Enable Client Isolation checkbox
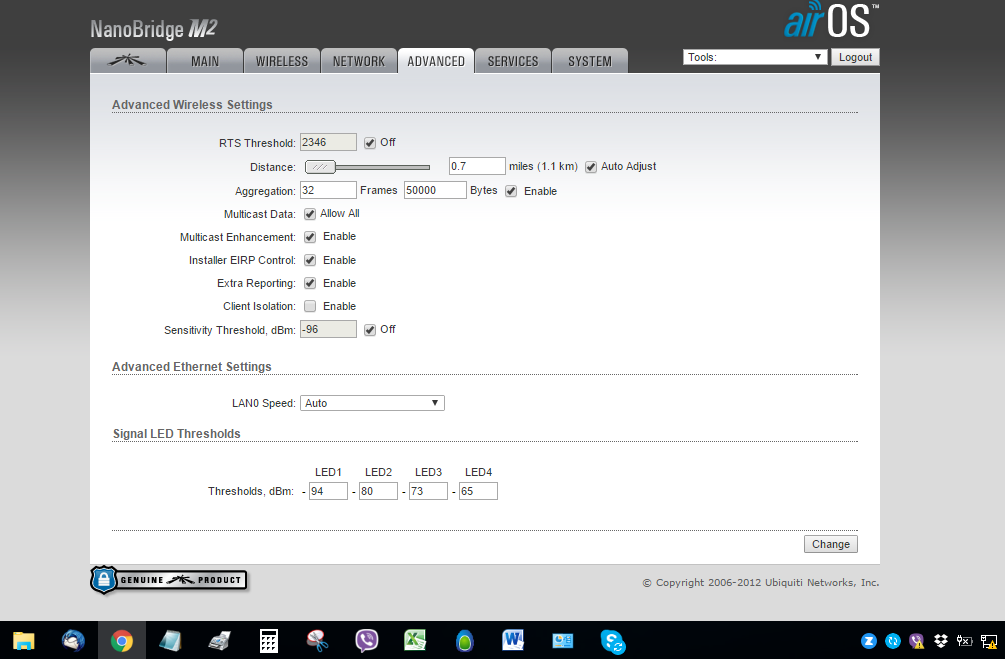Image resolution: width=1005 pixels, height=659 pixels. [x=310, y=306]
